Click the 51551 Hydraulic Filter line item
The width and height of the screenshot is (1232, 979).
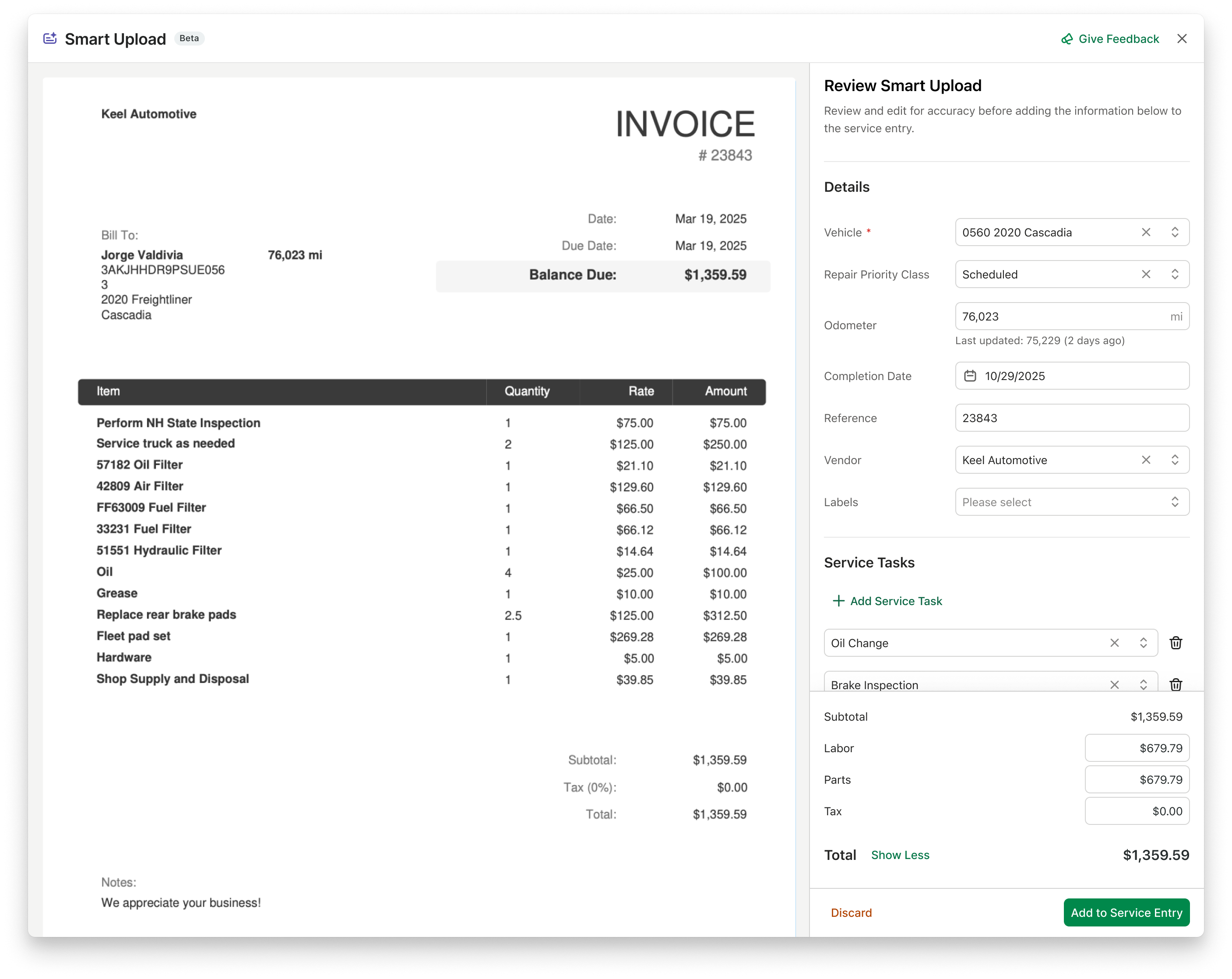tap(159, 550)
